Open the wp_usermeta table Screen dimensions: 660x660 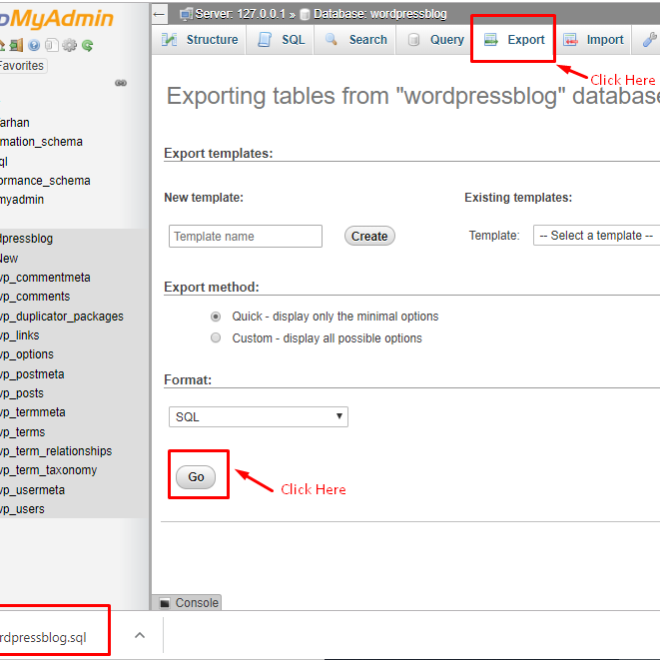point(32,490)
